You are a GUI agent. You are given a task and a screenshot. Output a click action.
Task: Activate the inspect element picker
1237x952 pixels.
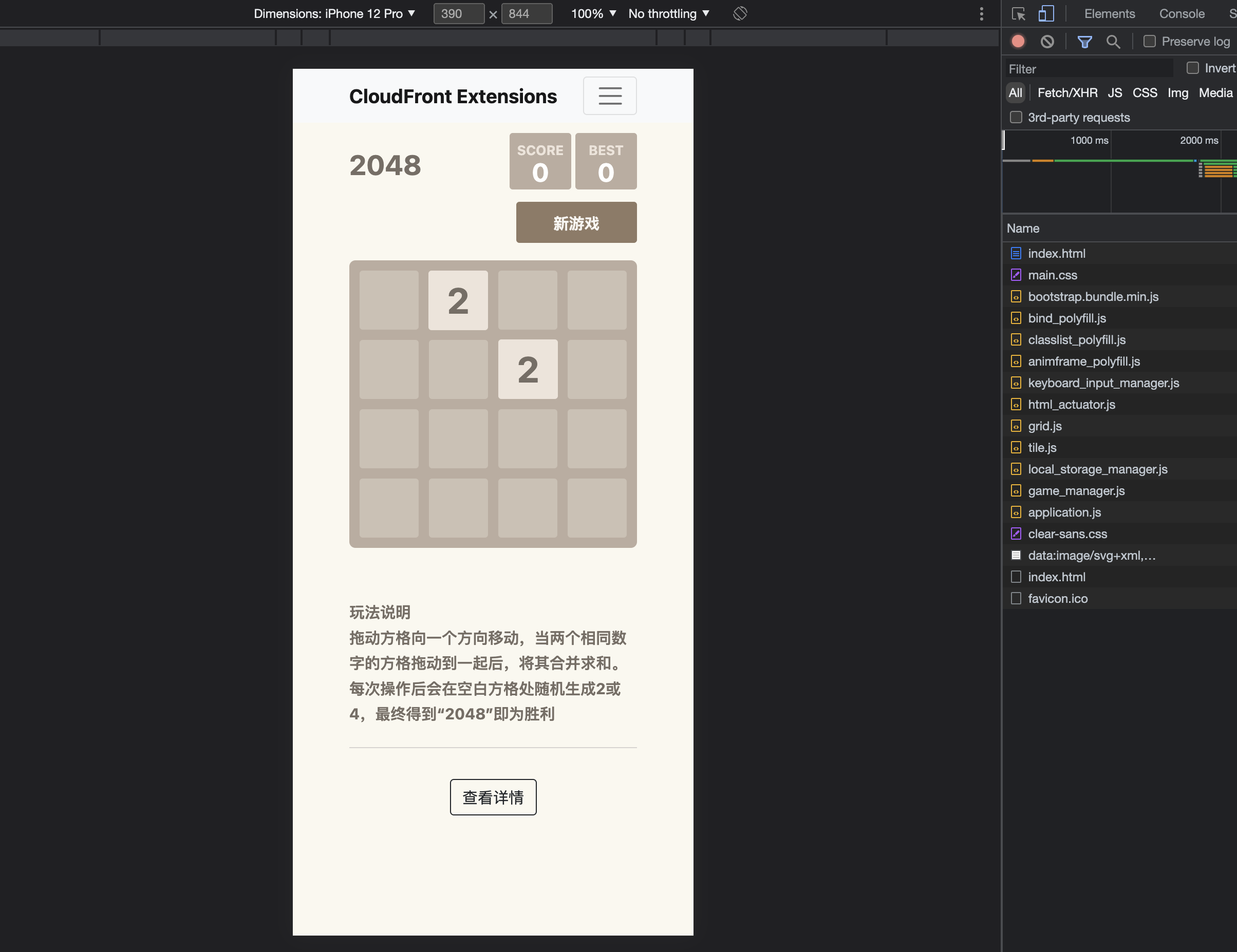1018,13
